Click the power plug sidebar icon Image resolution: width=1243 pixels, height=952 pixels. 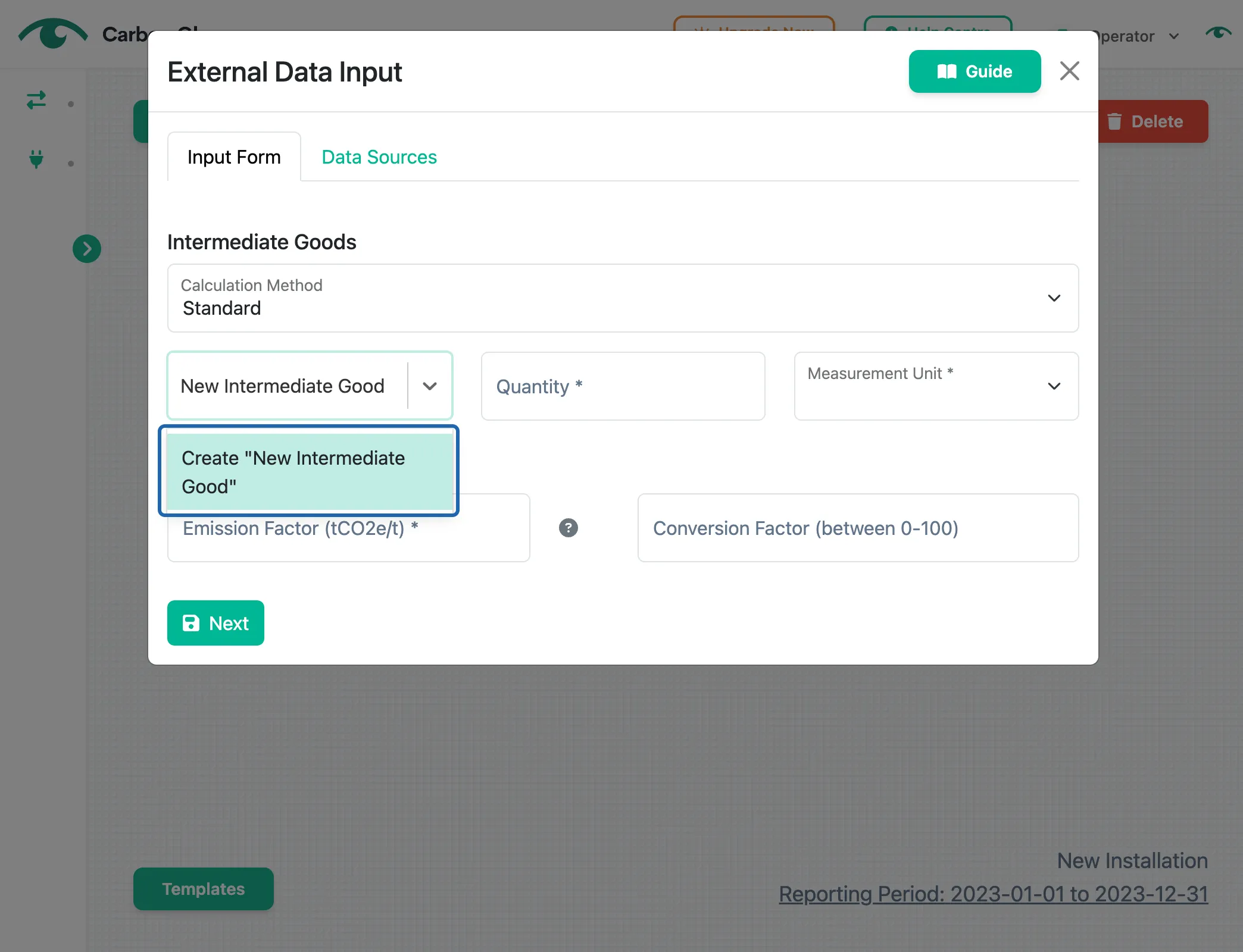pyautogui.click(x=36, y=159)
